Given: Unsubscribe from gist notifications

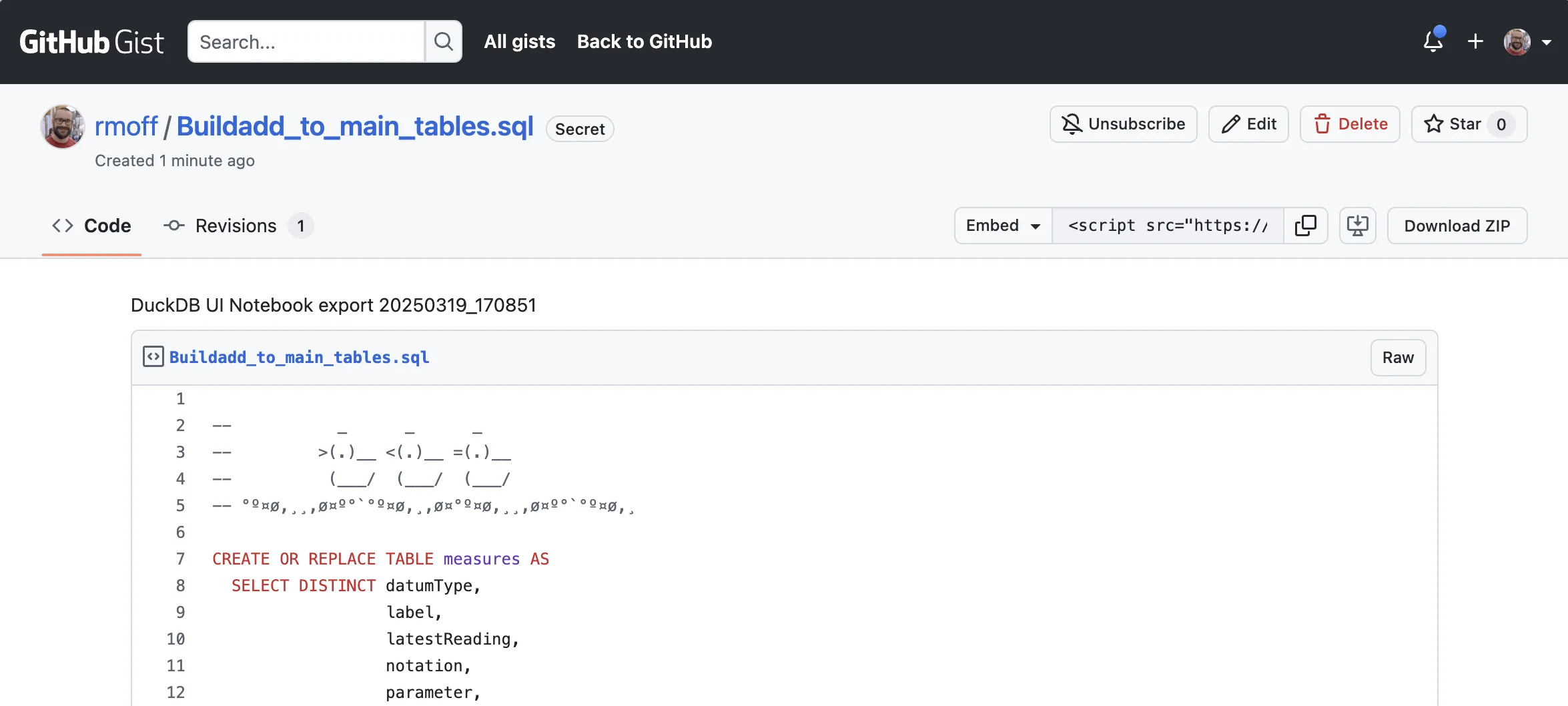Looking at the screenshot, I should pos(1122,124).
